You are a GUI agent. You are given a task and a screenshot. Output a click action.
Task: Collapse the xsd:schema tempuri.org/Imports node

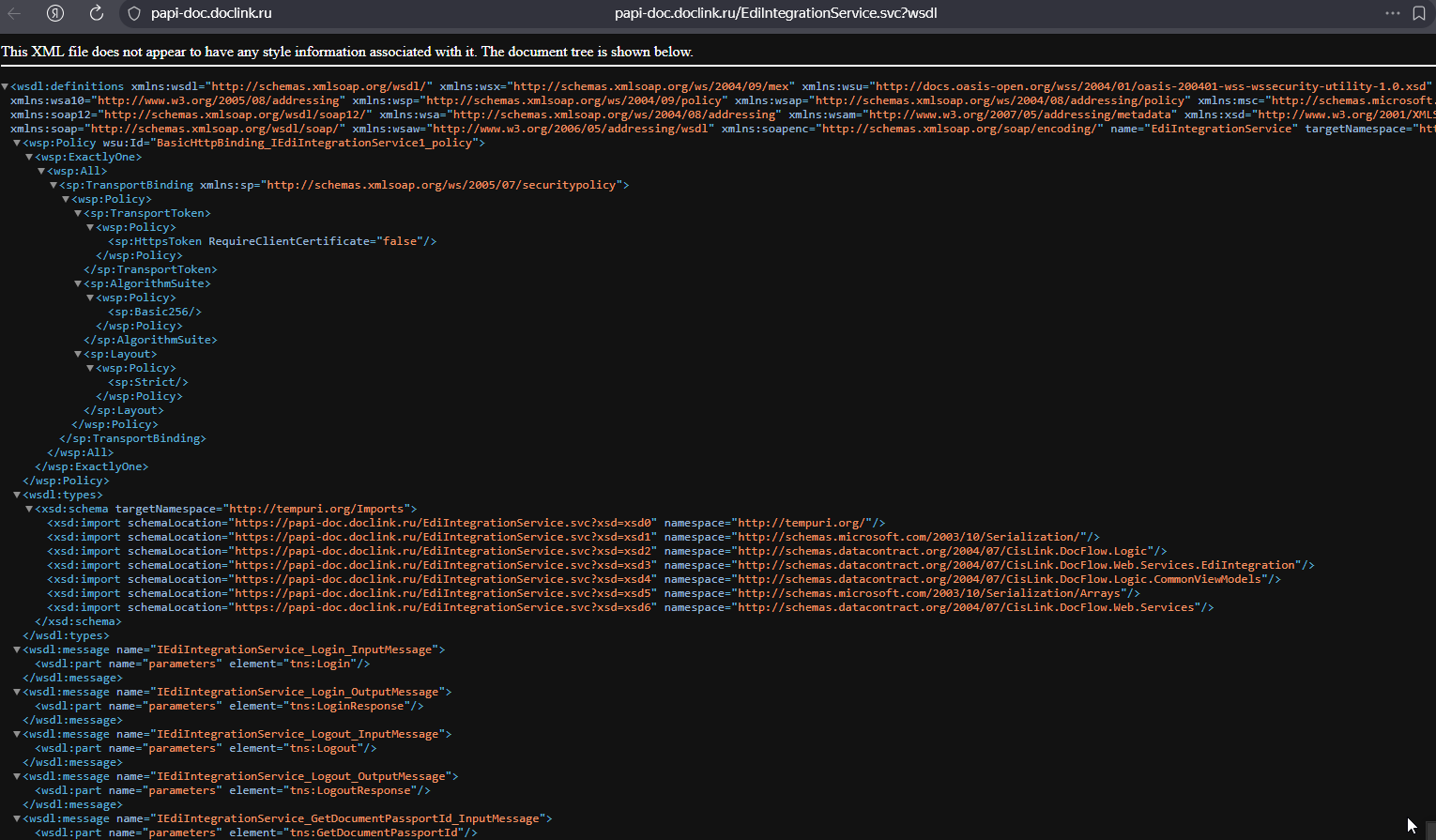click(29, 509)
